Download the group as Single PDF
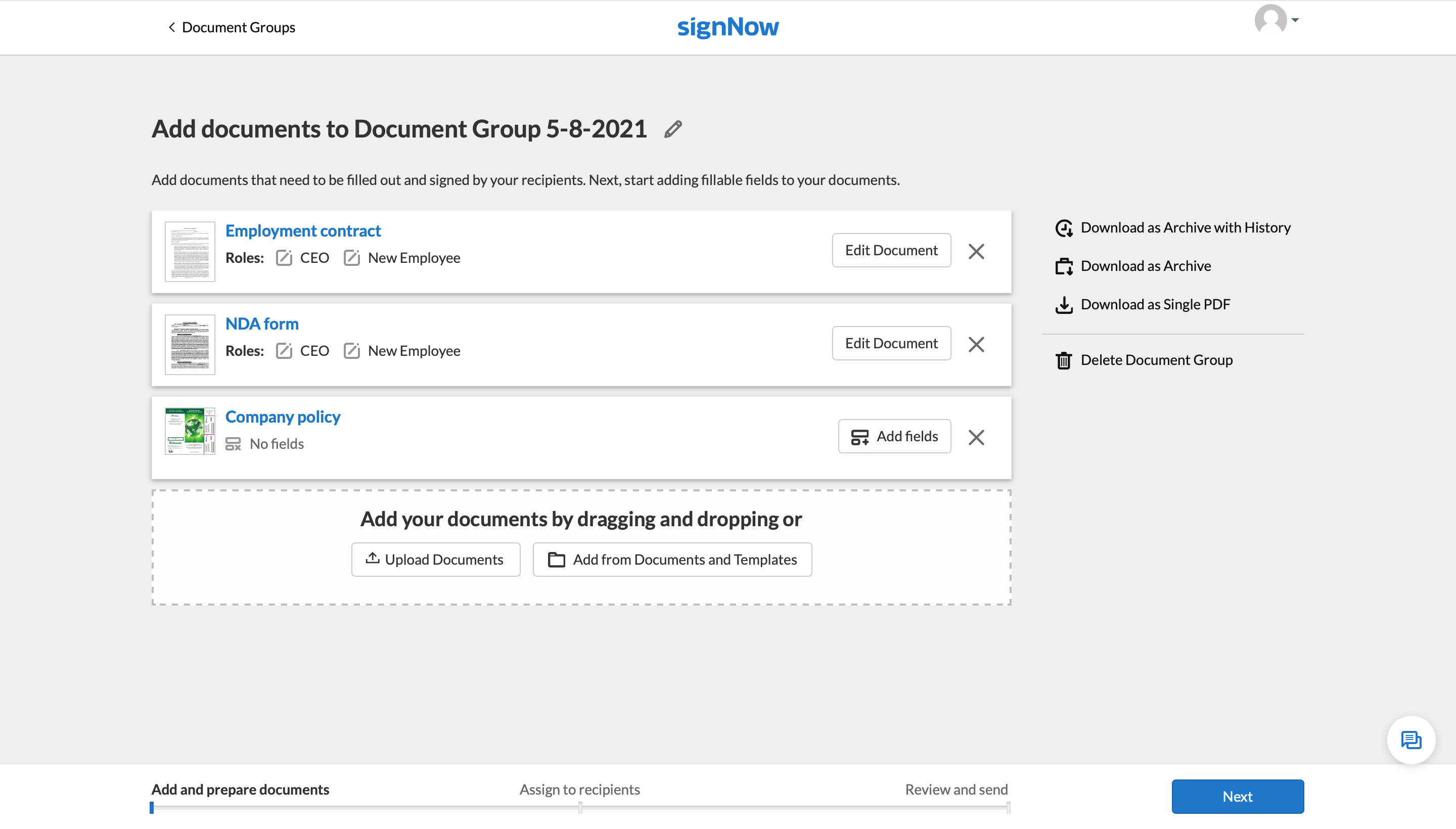This screenshot has height=829, width=1456. click(x=1155, y=304)
